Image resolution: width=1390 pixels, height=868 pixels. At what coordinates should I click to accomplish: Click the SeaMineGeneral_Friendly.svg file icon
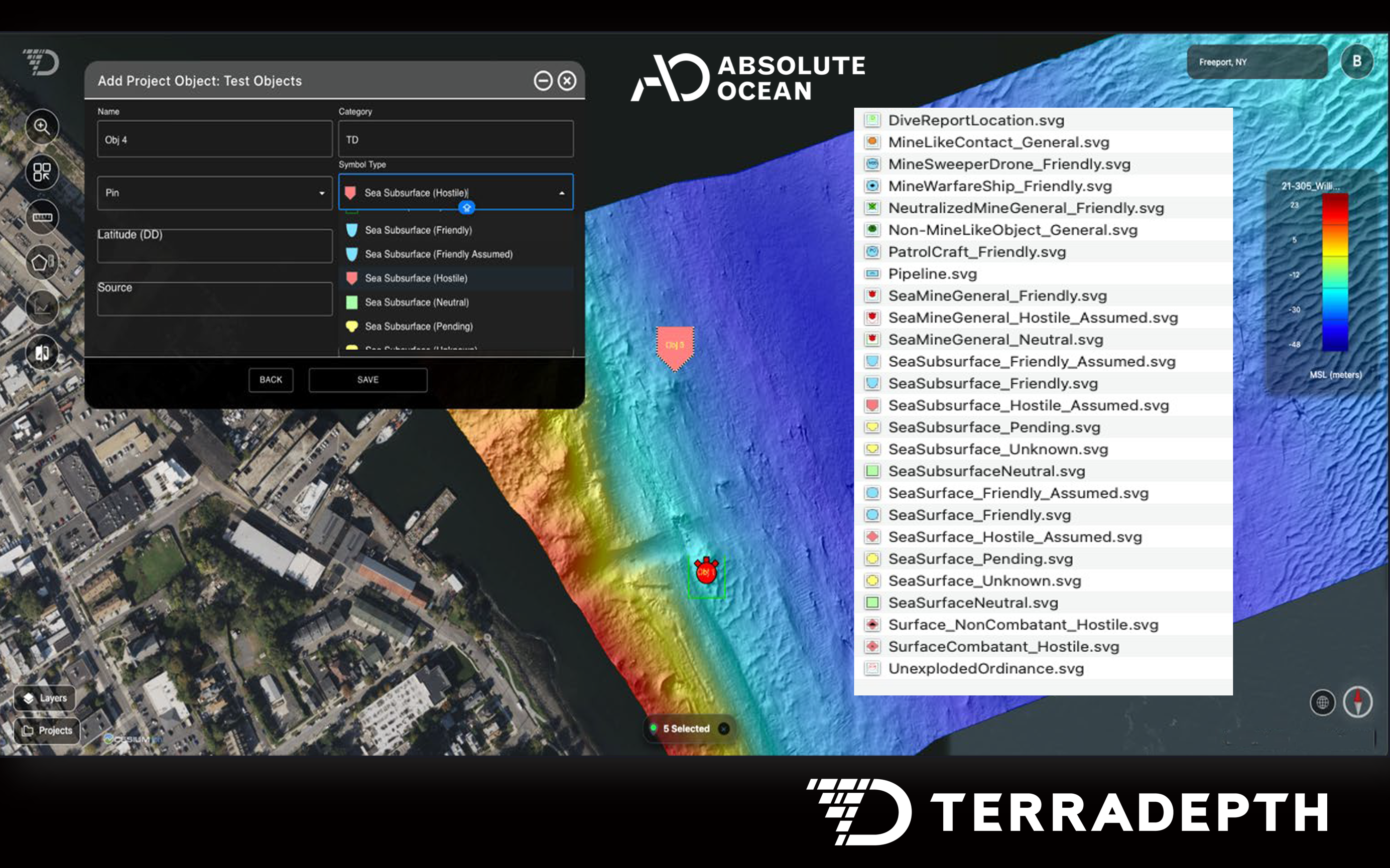872,296
